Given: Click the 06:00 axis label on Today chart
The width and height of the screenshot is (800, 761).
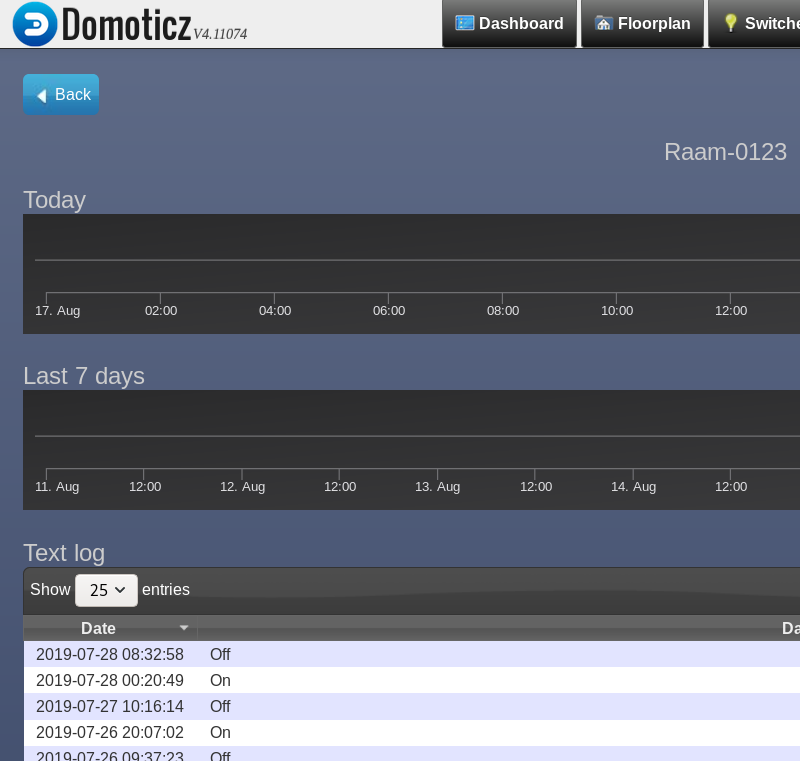Looking at the screenshot, I should (389, 311).
